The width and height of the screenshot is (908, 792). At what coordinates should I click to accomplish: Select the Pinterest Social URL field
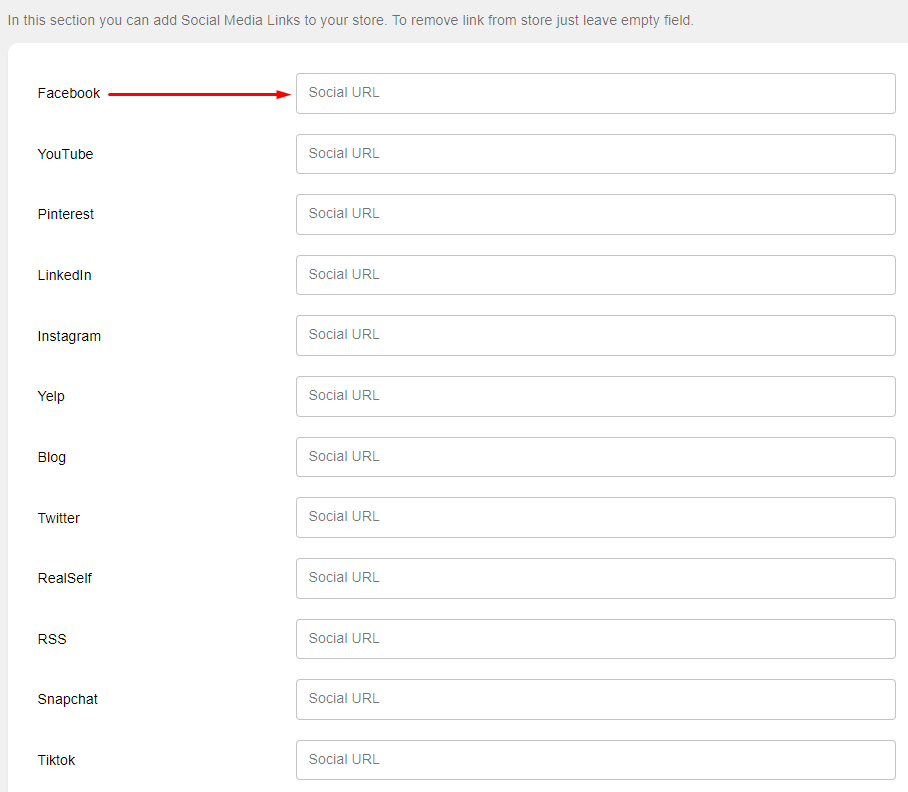tap(596, 214)
